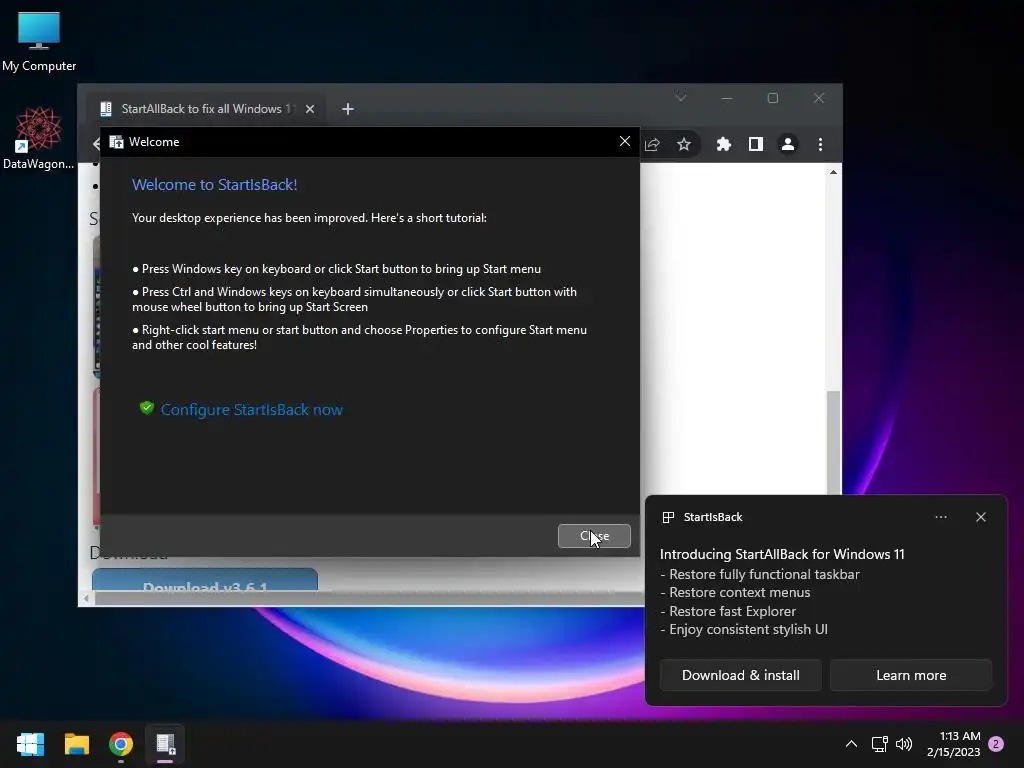
Task: Open Chrome tab search dropdown
Action: (681, 98)
